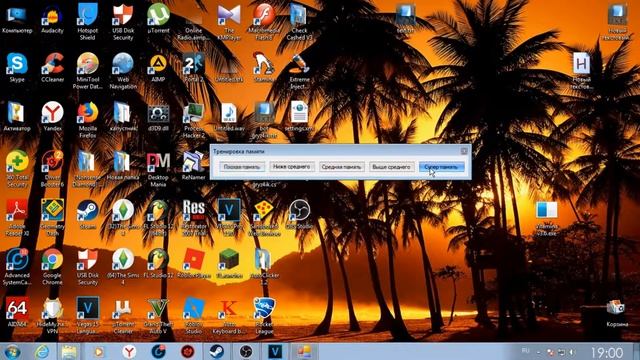Select the Desktop Mania shortcut
640x360 pixels.
(158, 169)
